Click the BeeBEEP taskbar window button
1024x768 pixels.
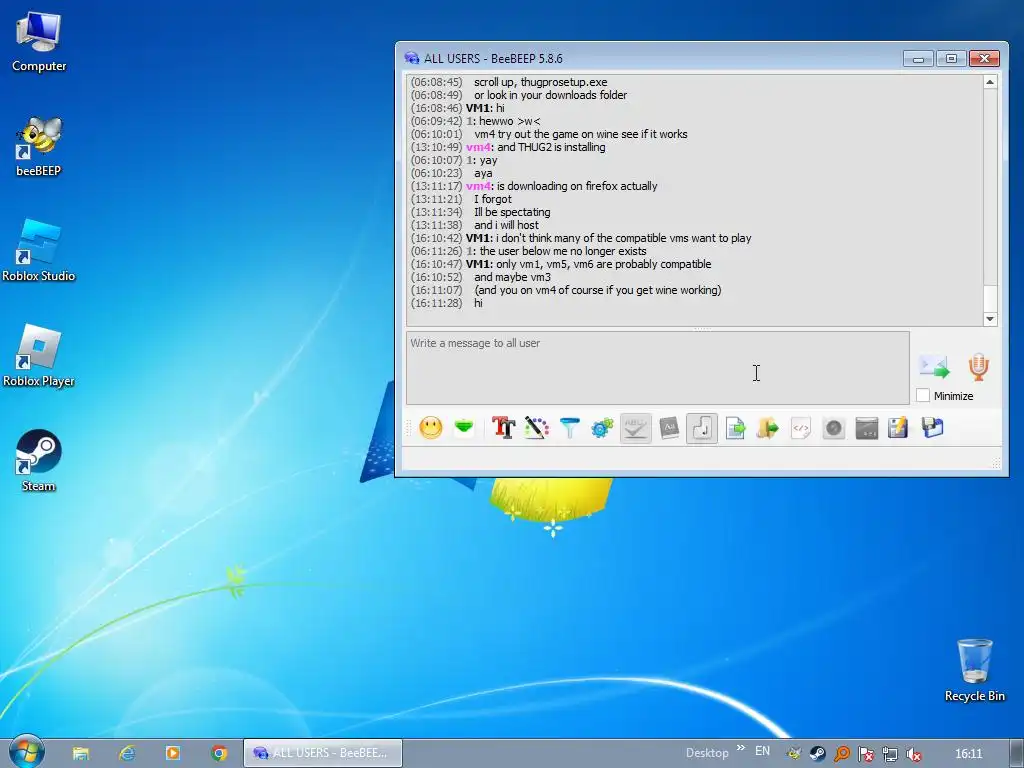coord(323,753)
